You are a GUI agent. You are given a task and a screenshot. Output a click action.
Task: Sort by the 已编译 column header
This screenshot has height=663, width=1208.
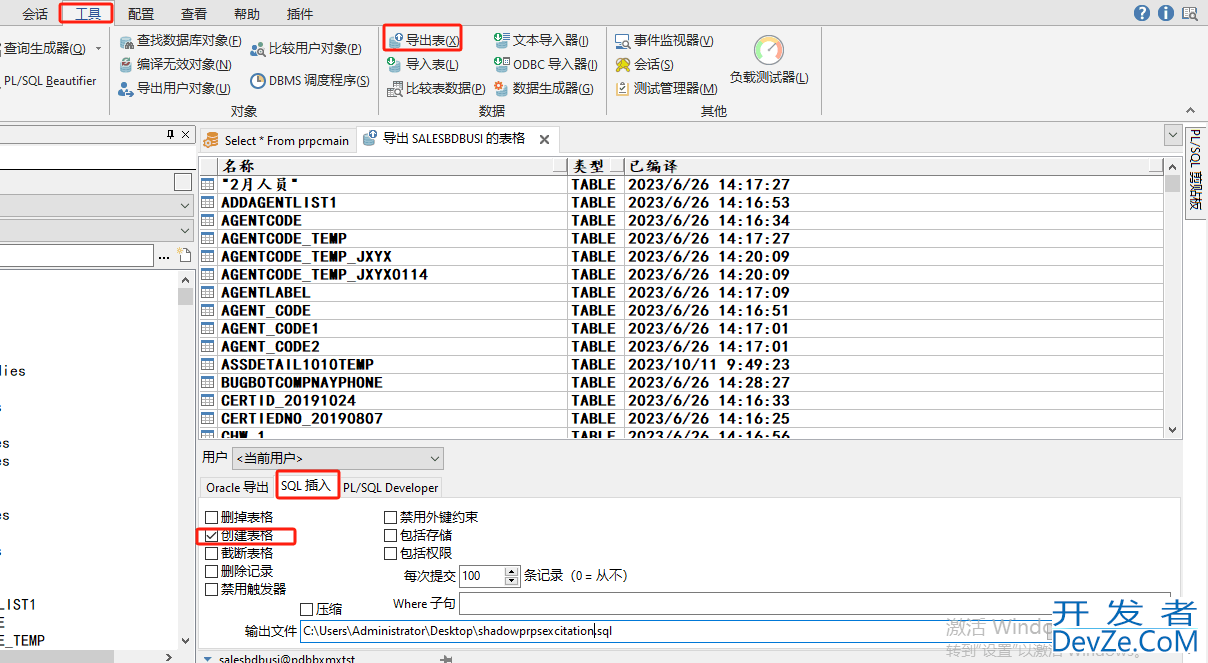[894, 166]
